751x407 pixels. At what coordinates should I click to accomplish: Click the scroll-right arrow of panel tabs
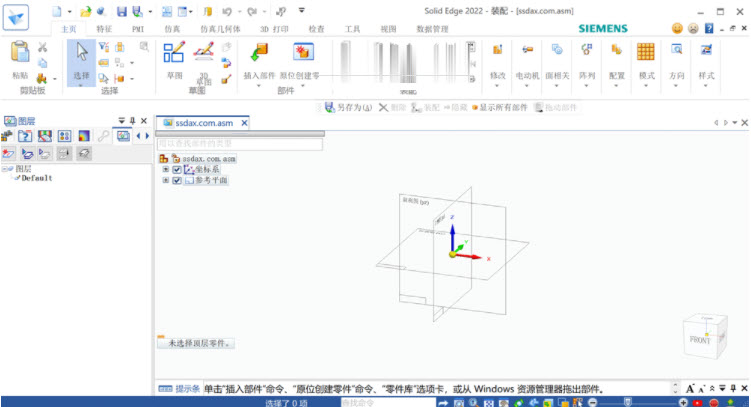(147, 136)
